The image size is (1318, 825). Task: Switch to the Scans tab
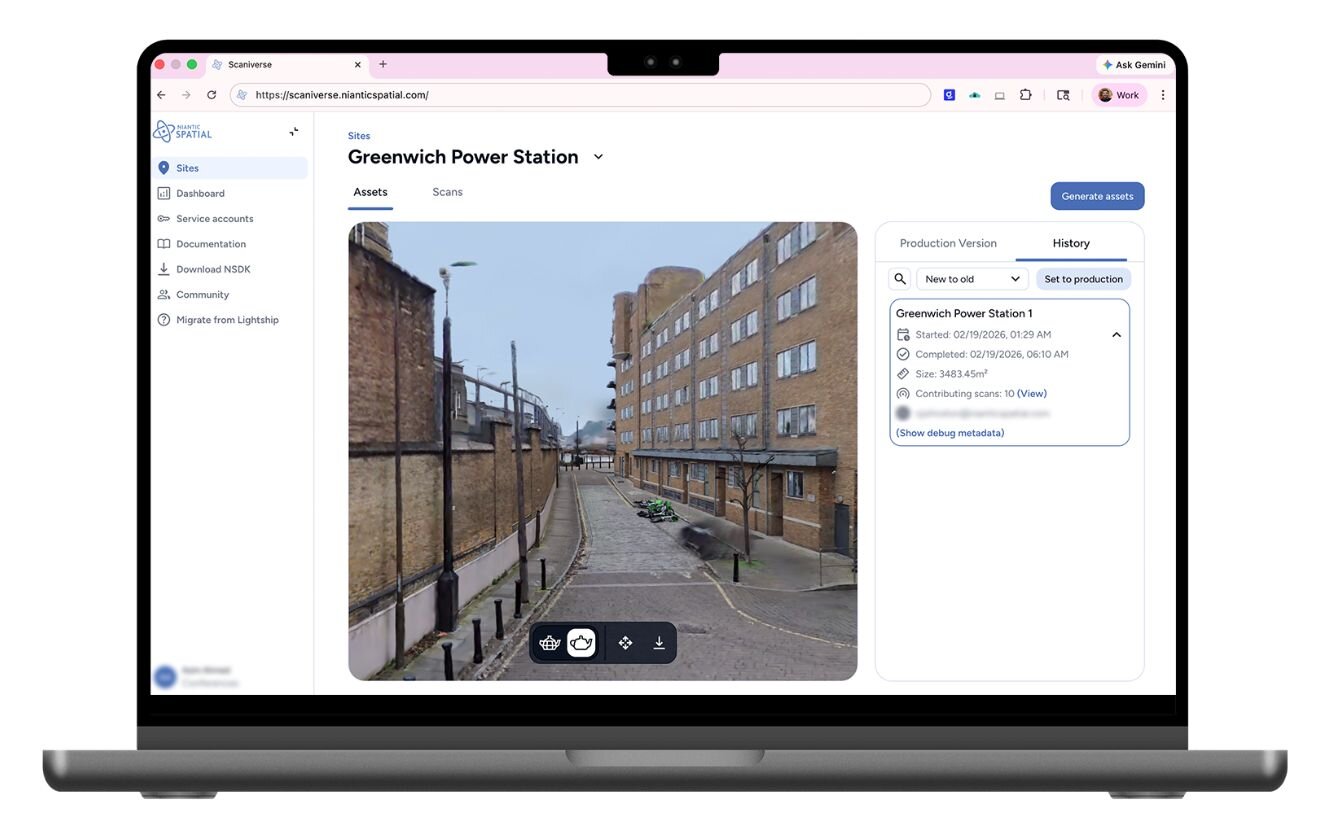tap(447, 192)
